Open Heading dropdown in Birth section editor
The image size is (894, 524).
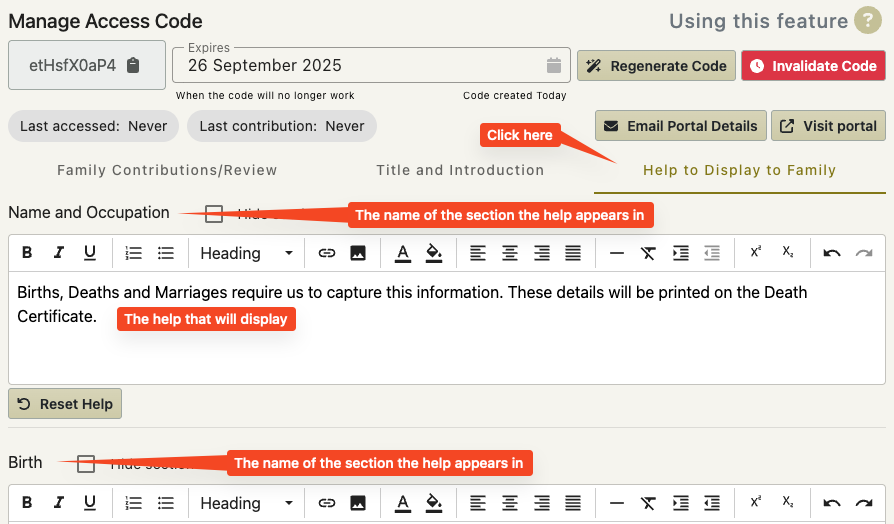pyautogui.click(x=246, y=502)
